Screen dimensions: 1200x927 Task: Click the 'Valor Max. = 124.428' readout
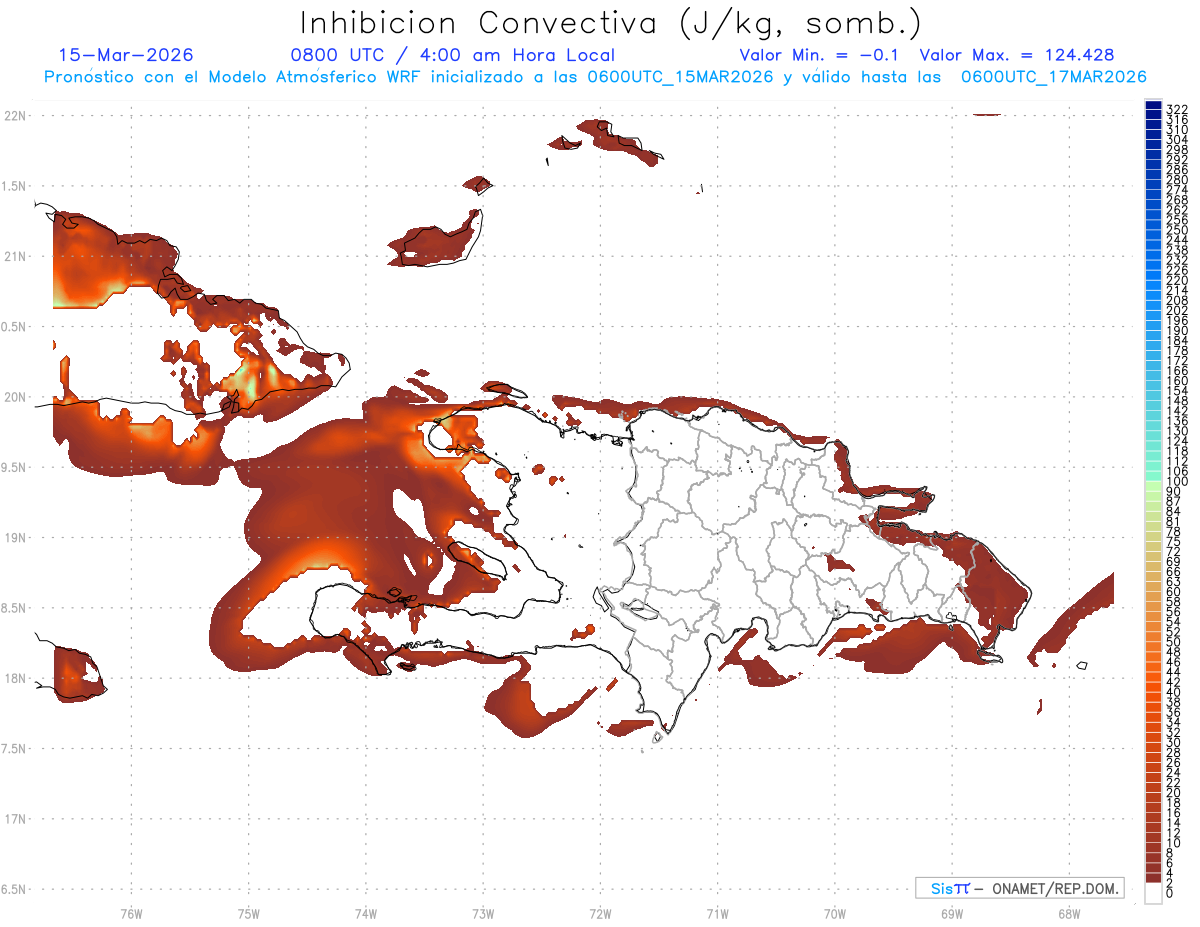pos(1017,55)
